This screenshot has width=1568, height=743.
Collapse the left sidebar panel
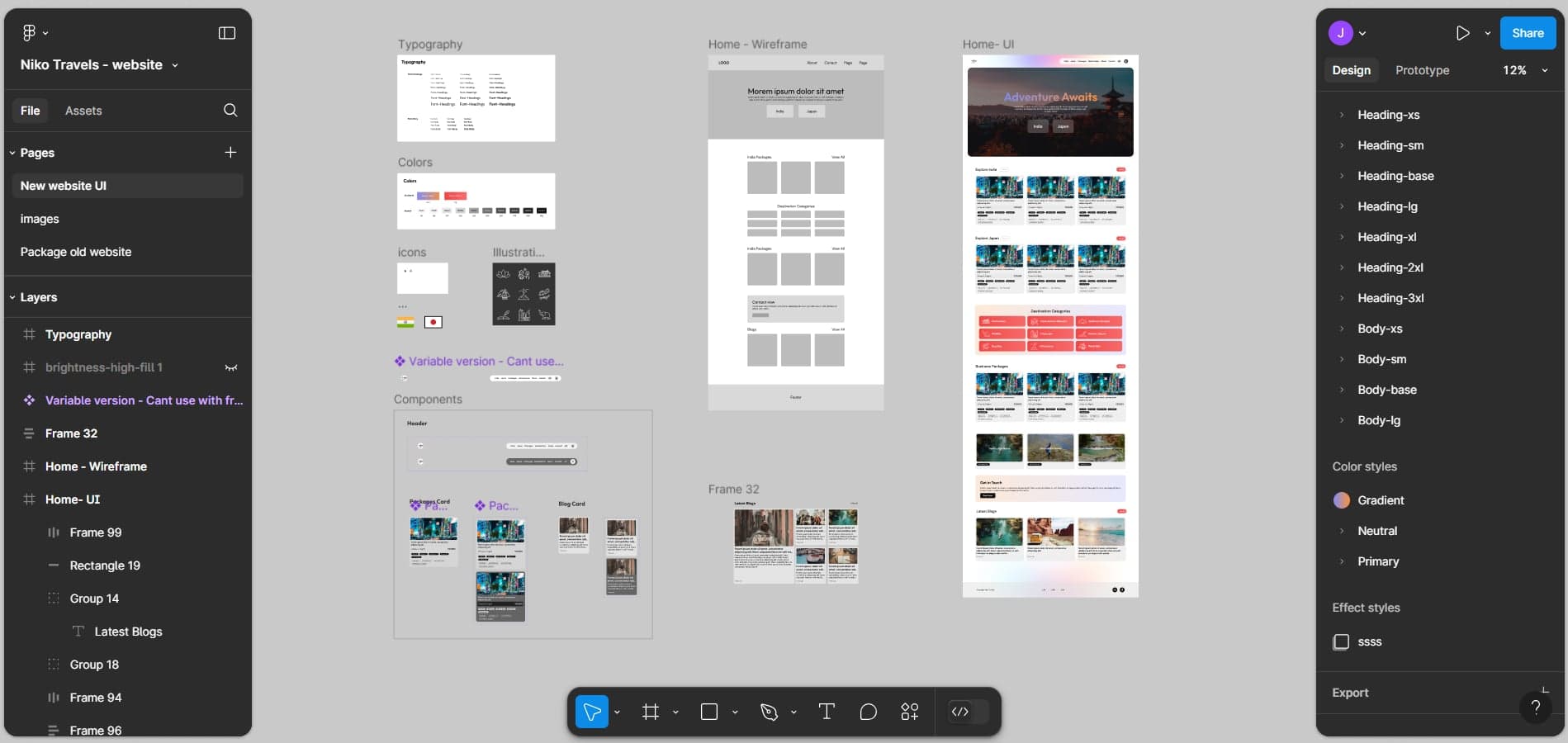coord(226,33)
